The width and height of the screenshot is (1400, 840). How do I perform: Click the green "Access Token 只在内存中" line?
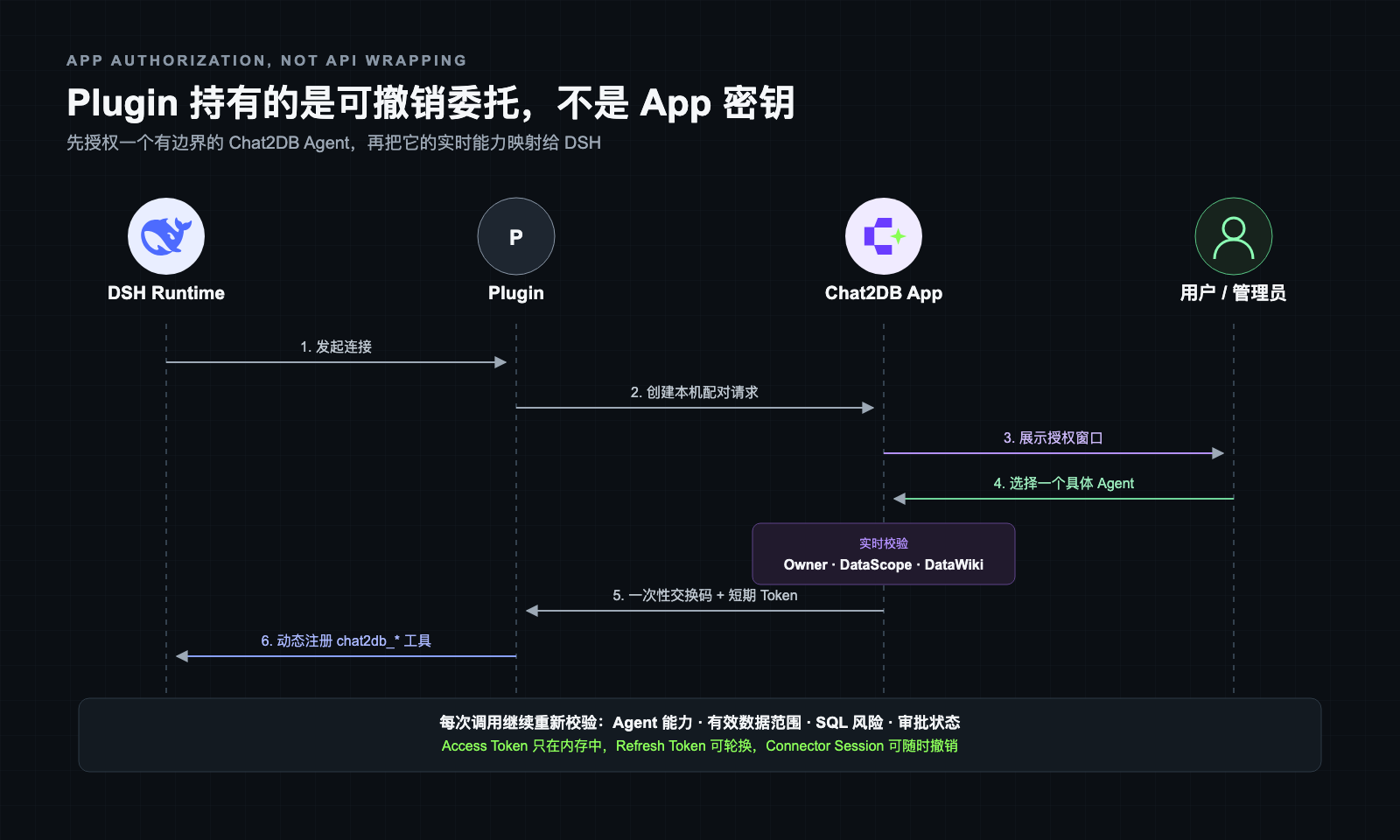click(700, 745)
